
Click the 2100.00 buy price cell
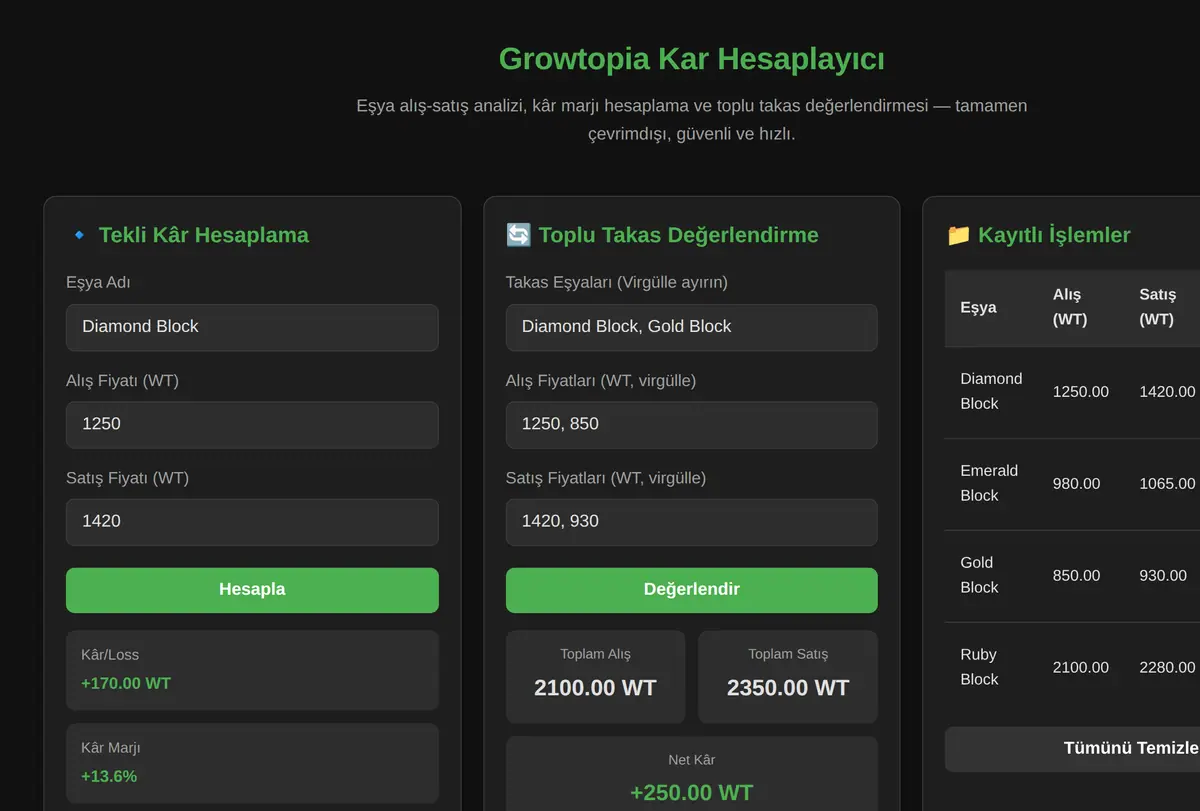click(x=1081, y=668)
